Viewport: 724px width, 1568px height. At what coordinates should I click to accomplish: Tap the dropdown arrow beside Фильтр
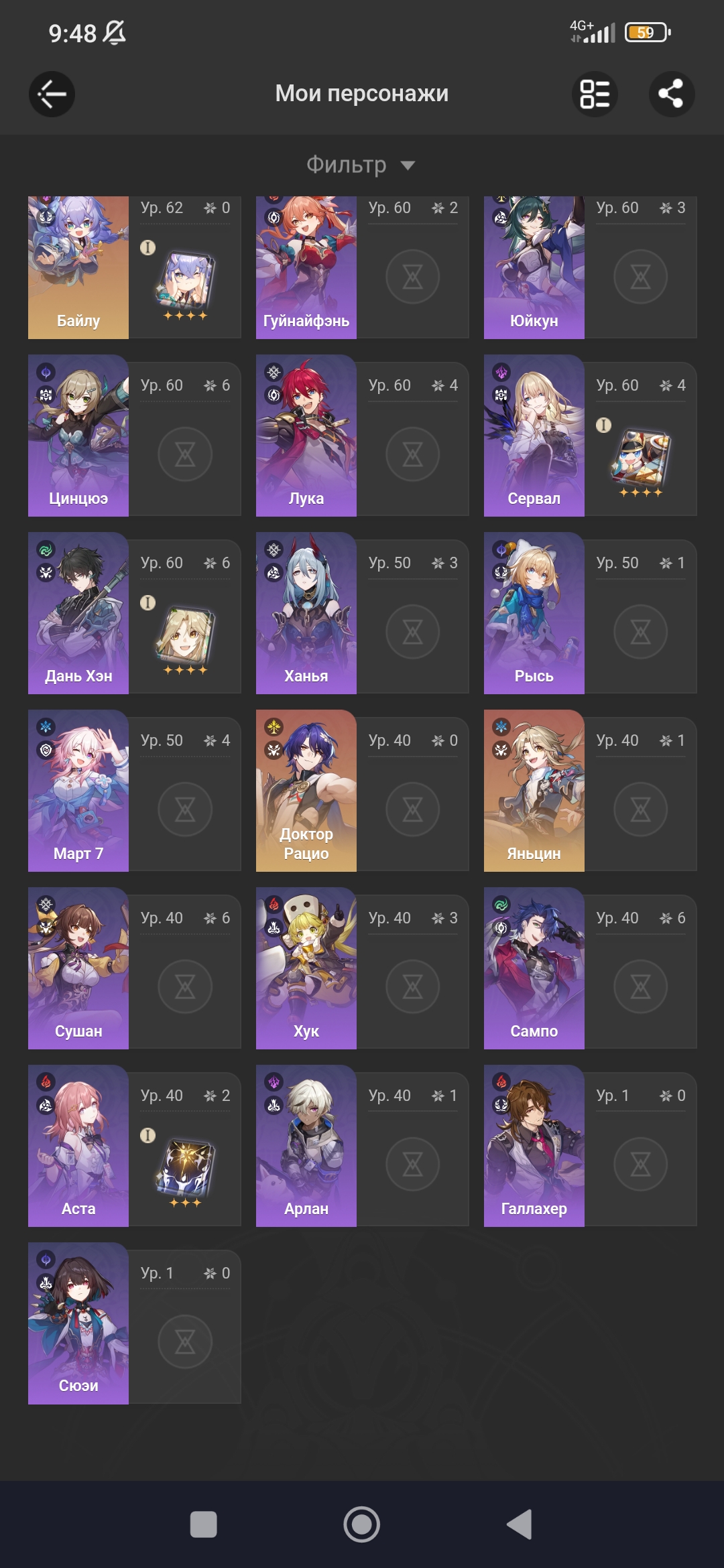click(x=408, y=166)
